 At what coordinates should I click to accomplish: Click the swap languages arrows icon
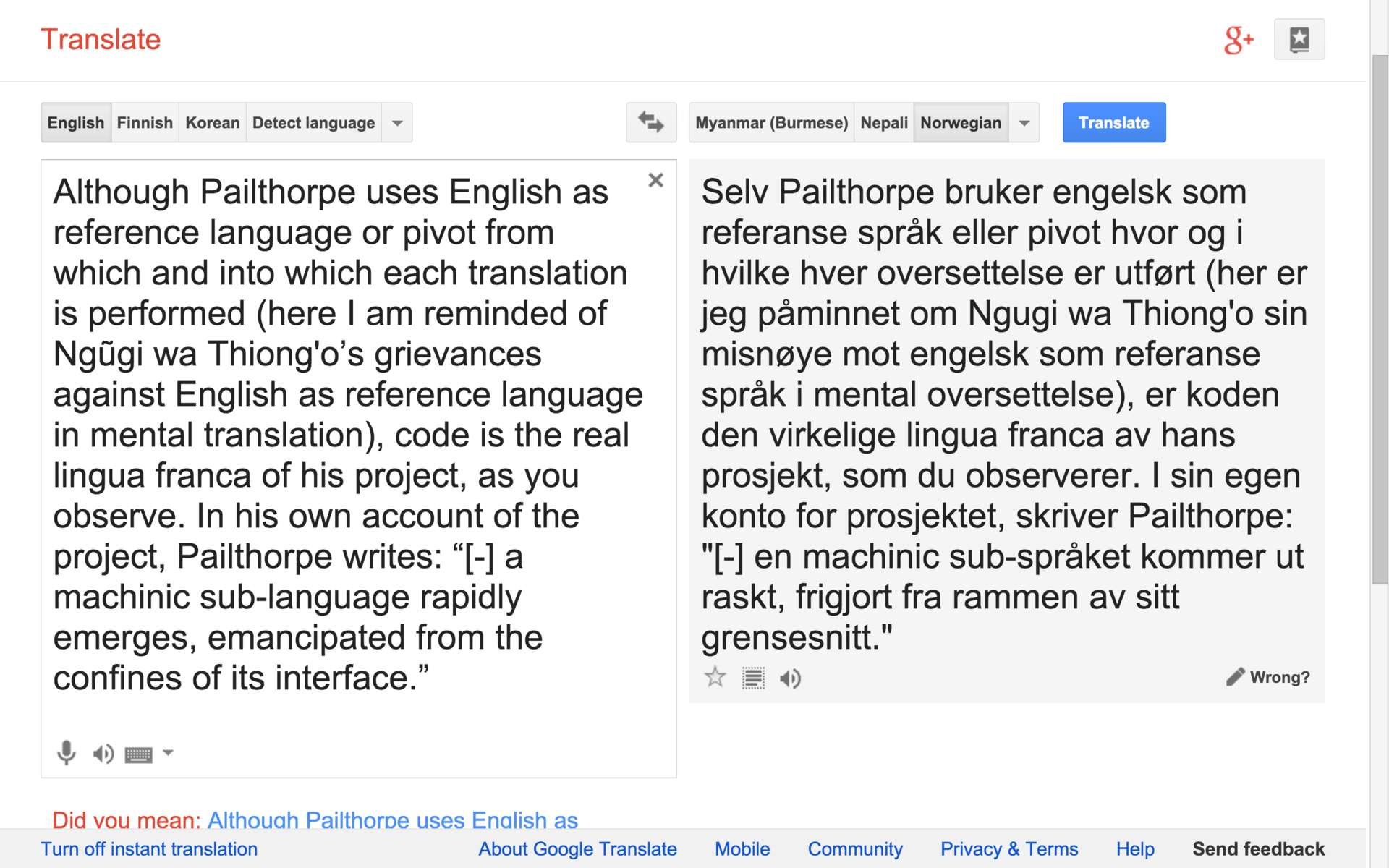(x=651, y=122)
